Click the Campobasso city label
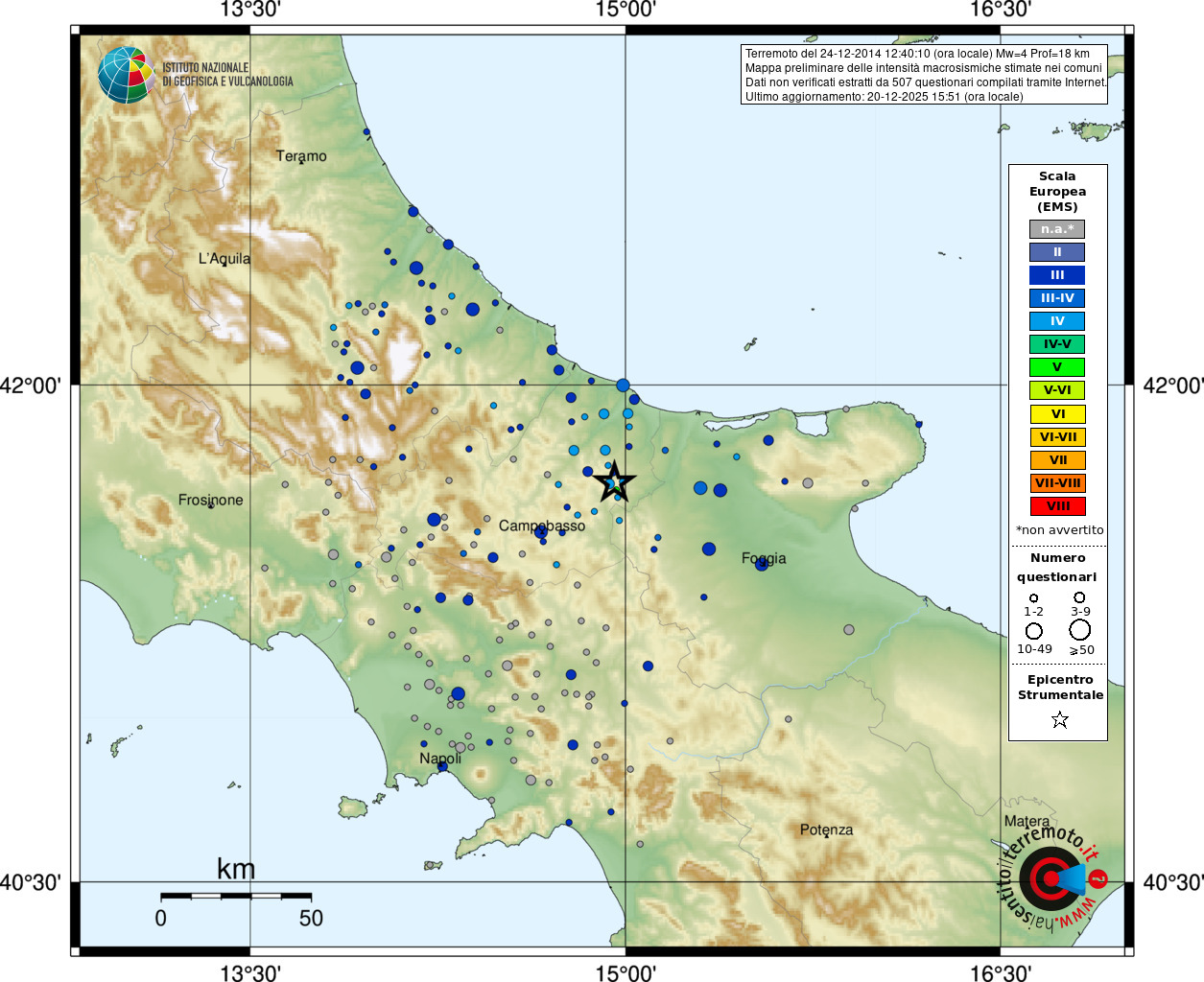 click(542, 526)
